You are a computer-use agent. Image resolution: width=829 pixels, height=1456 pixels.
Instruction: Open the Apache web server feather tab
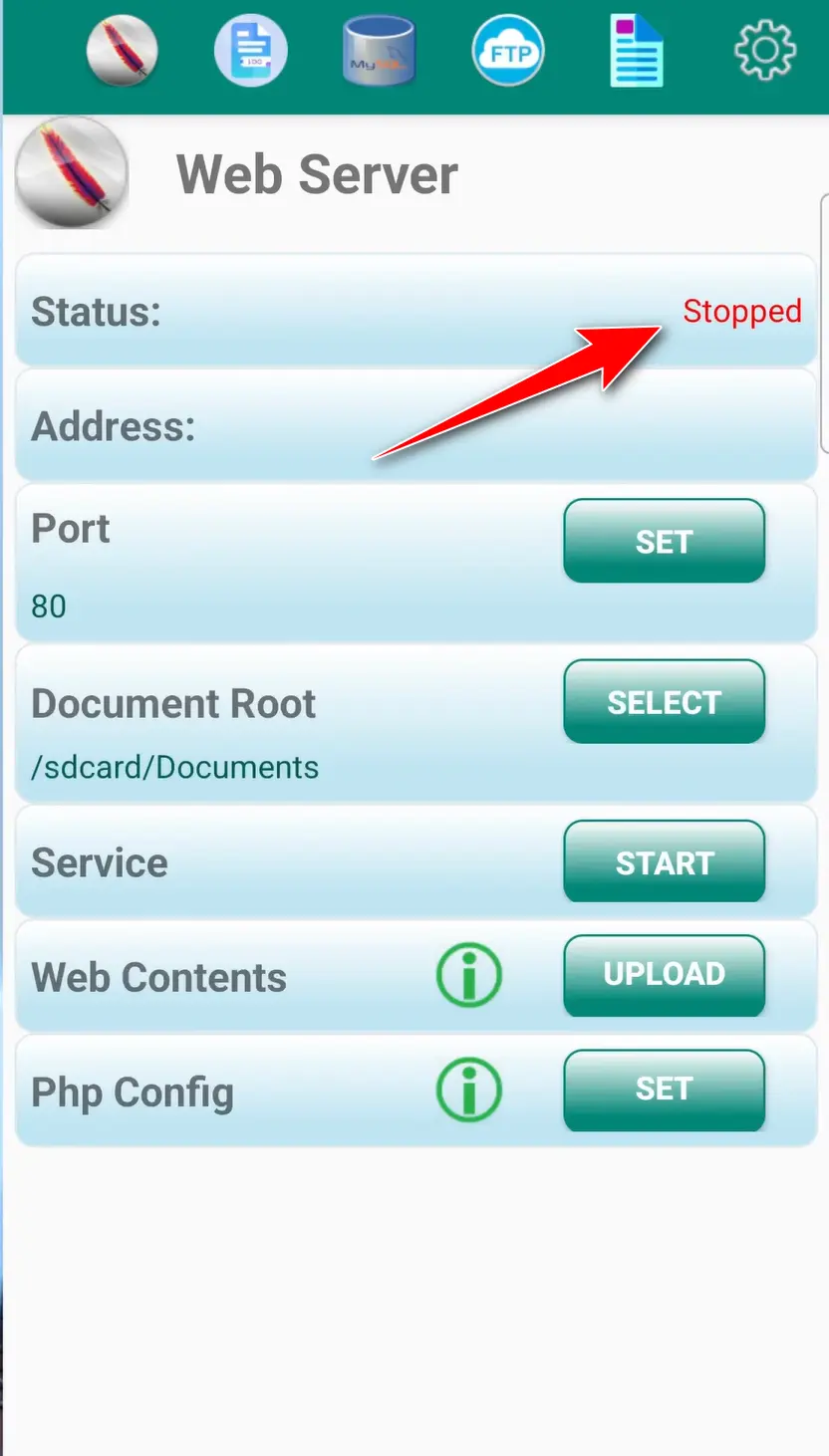tap(122, 50)
